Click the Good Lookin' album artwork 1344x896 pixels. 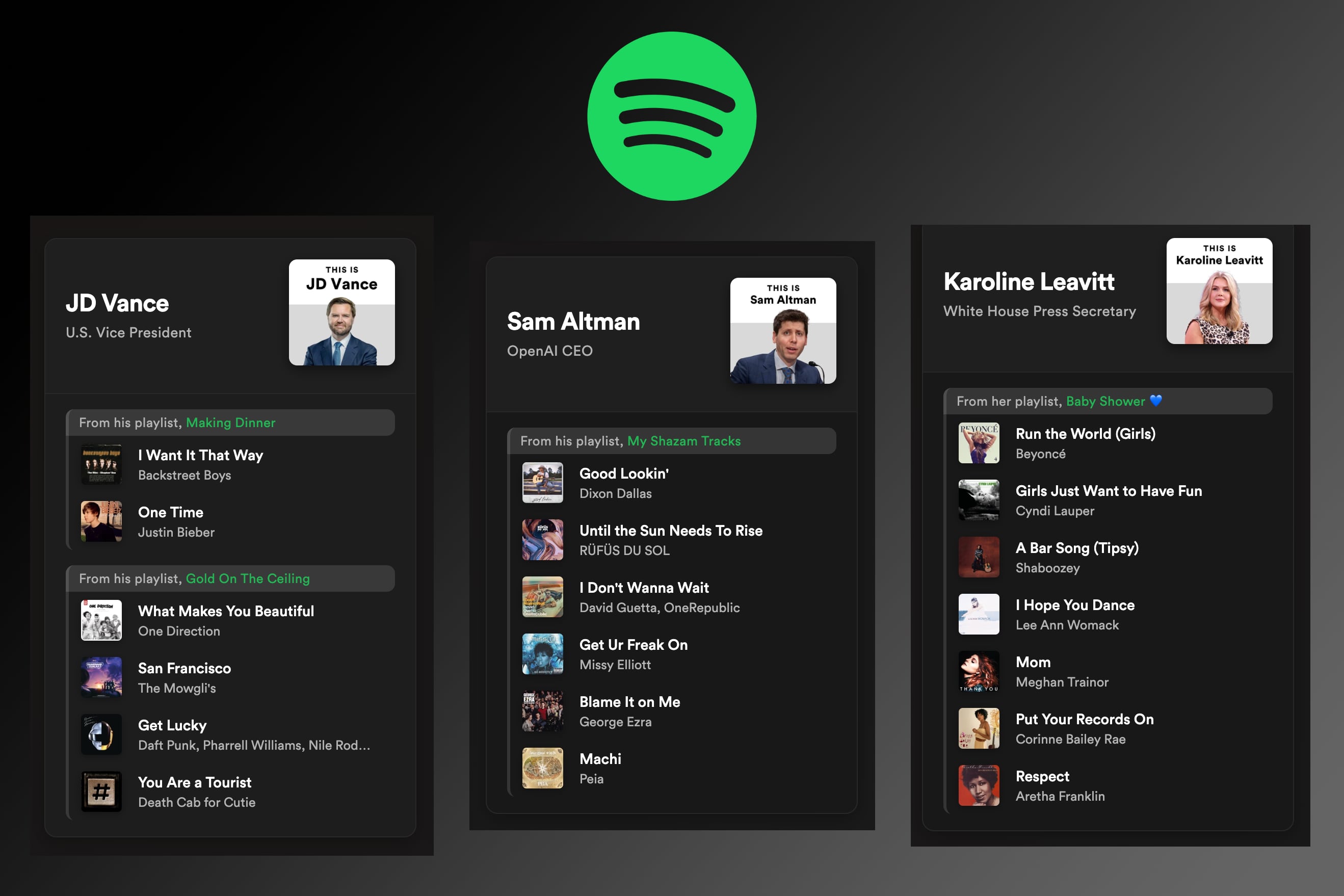pyautogui.click(x=542, y=483)
